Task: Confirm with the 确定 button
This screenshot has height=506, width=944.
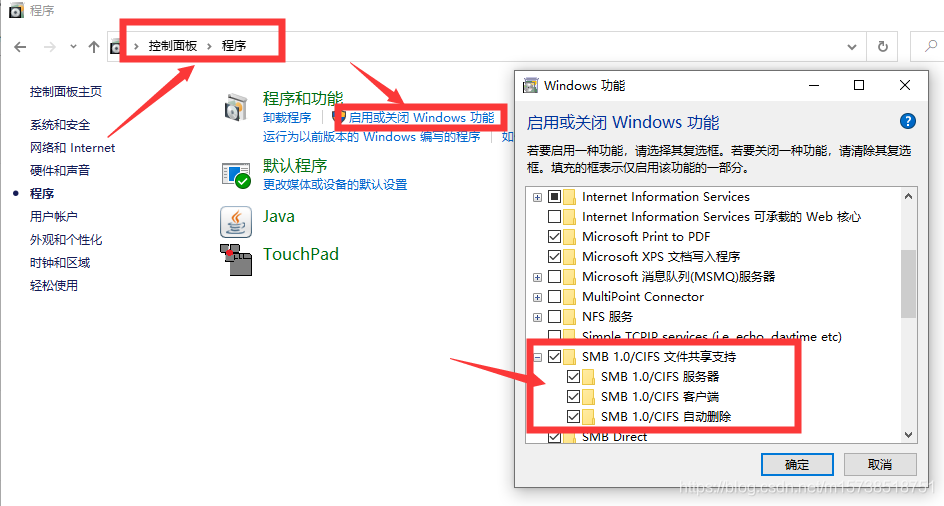Action: (797, 464)
